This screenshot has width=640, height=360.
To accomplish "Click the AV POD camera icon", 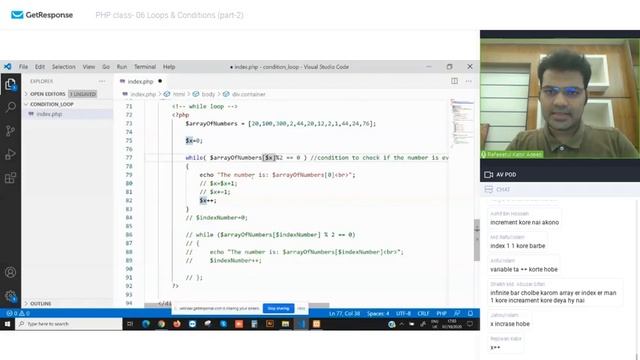I will (488, 175).
